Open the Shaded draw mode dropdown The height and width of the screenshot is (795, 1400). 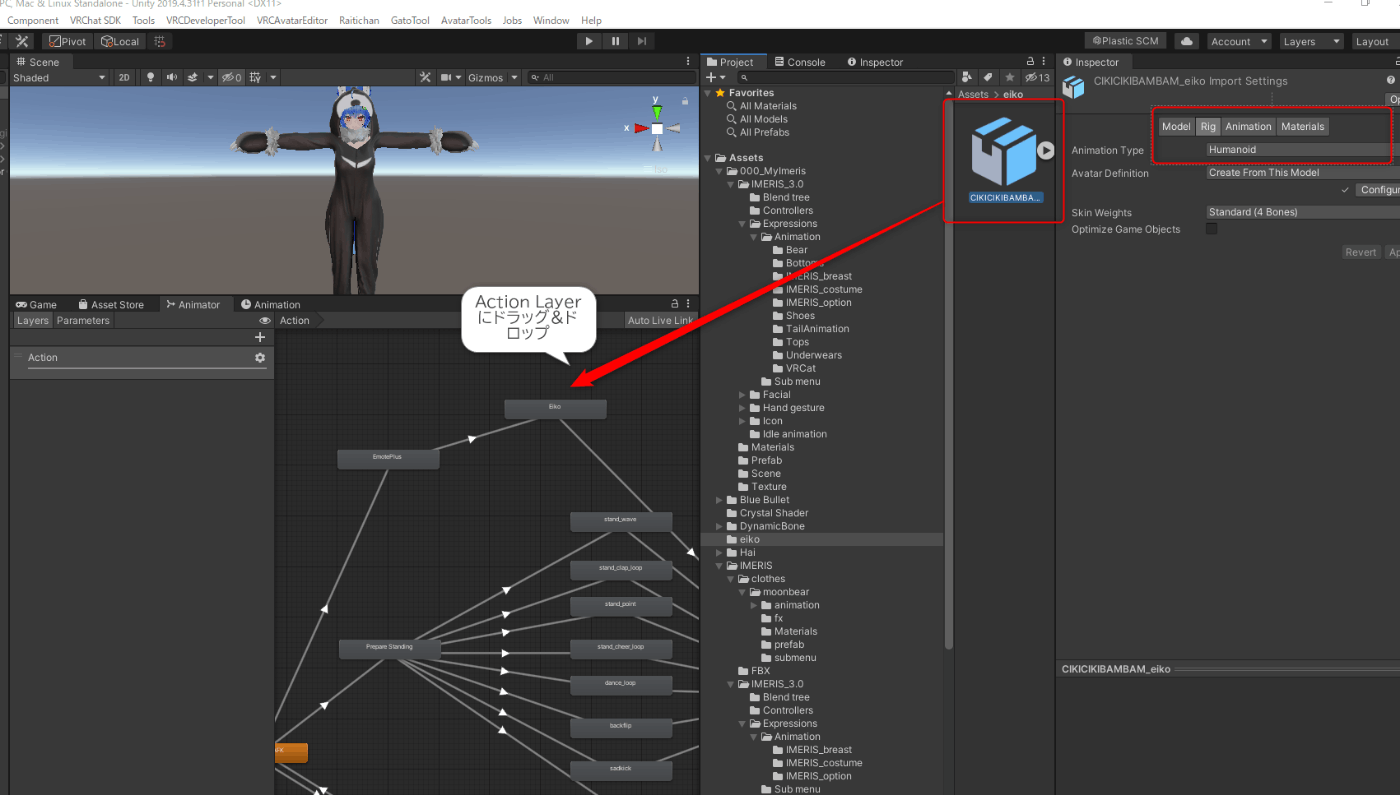click(59, 78)
